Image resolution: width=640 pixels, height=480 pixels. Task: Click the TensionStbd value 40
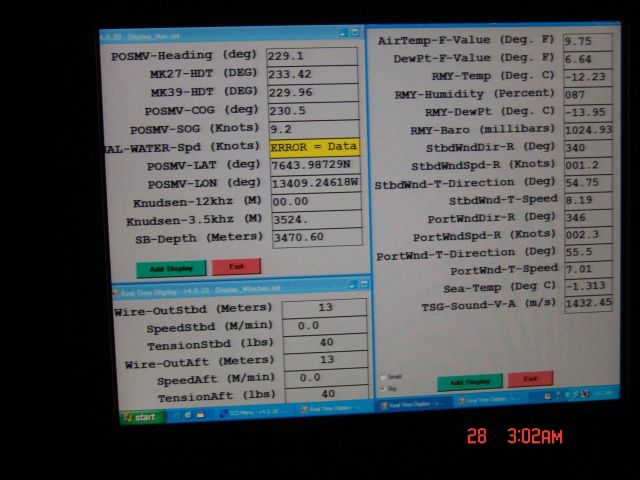click(325, 343)
